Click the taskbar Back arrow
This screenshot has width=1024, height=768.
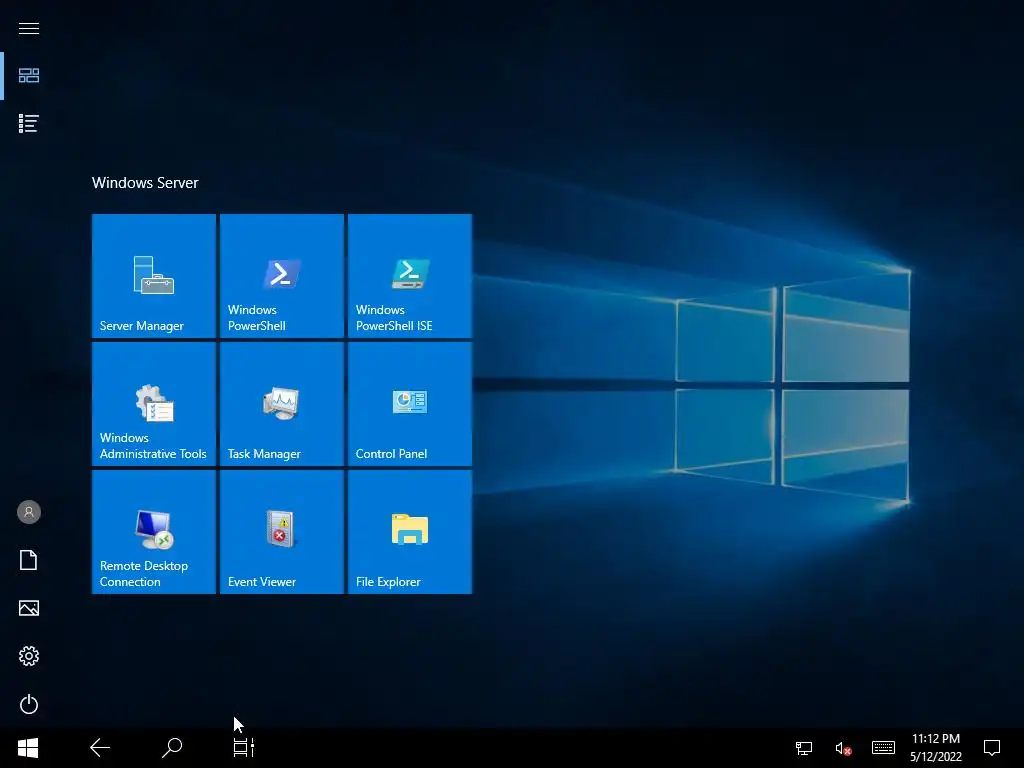click(x=100, y=748)
